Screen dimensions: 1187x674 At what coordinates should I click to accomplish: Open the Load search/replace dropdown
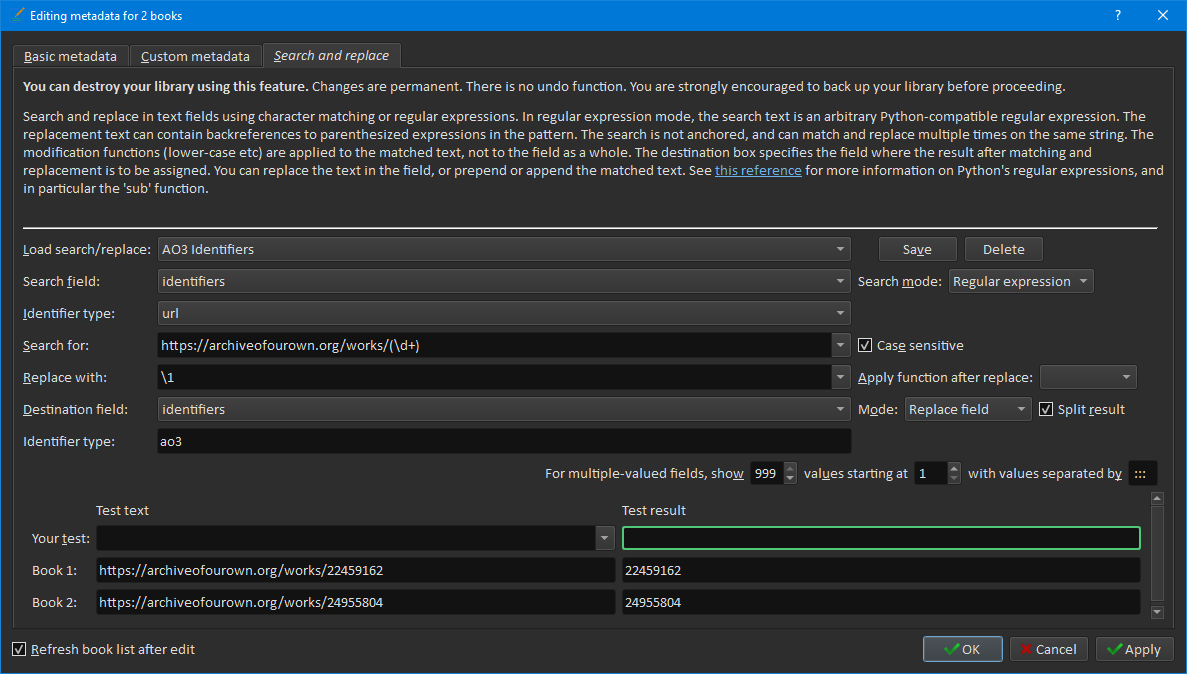click(x=504, y=249)
